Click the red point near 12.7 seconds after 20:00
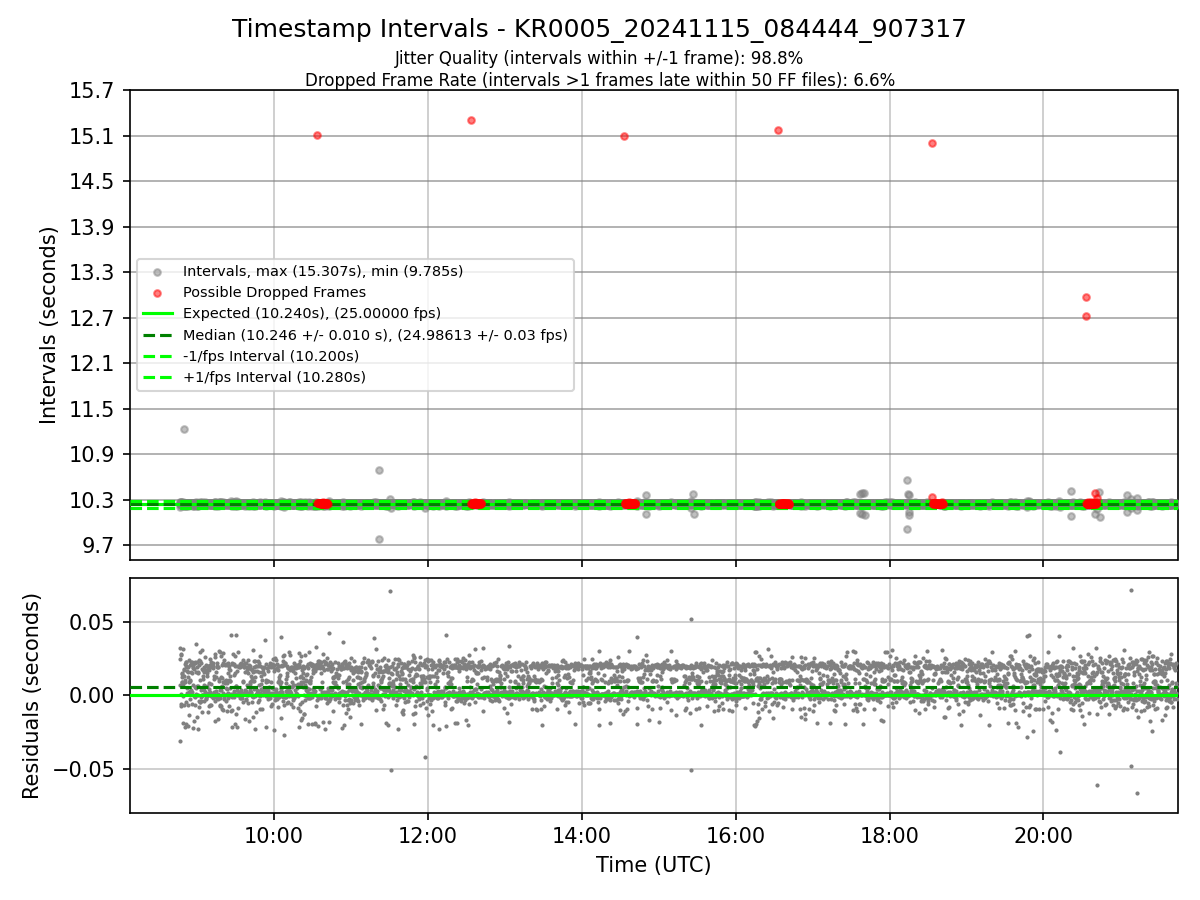Image resolution: width=1200 pixels, height=900 pixels. 1086,316
